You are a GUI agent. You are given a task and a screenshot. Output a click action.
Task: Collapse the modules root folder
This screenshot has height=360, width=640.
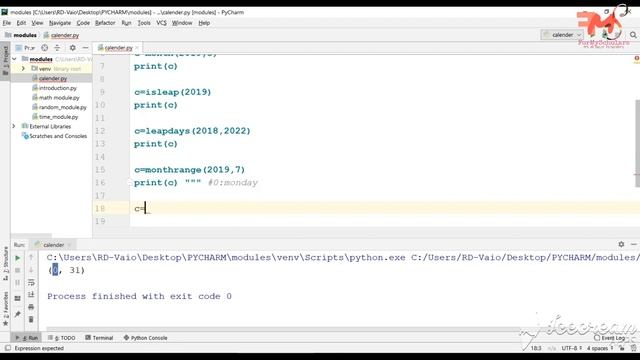pyautogui.click(x=14, y=59)
